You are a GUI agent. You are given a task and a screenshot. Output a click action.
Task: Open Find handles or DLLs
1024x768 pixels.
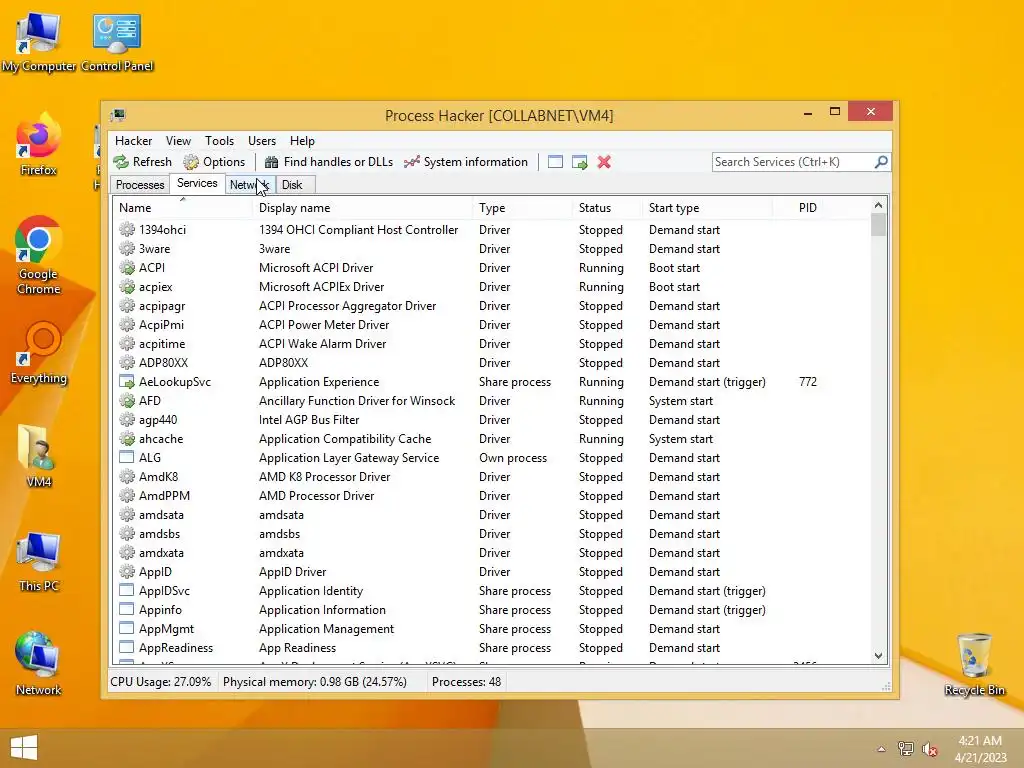point(328,162)
